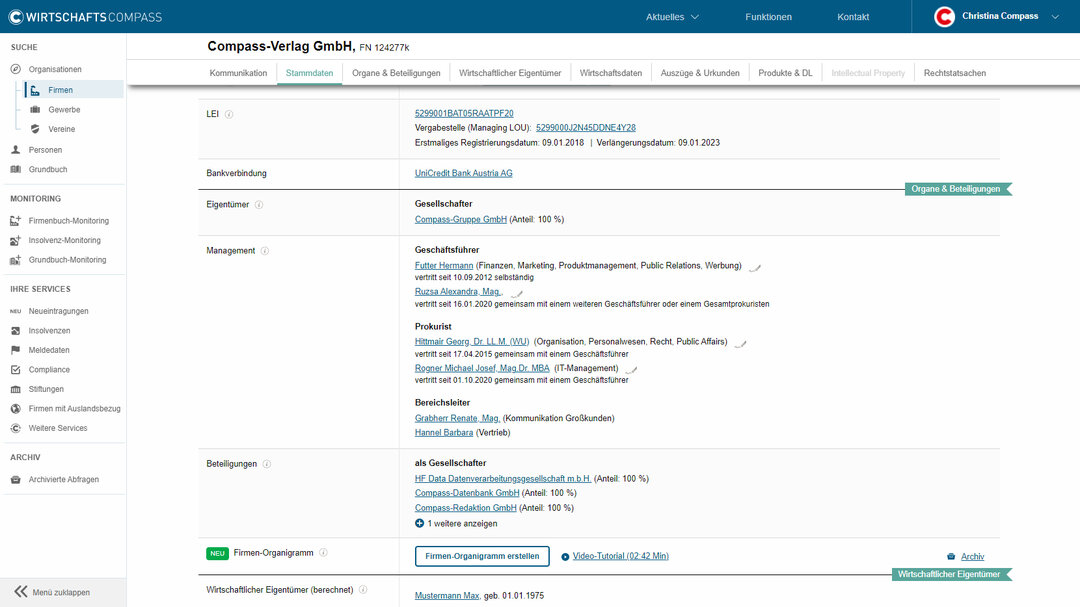Click the Stiftungen sidebar icon
Viewport: 1080px width, 607px height.
pos(16,389)
